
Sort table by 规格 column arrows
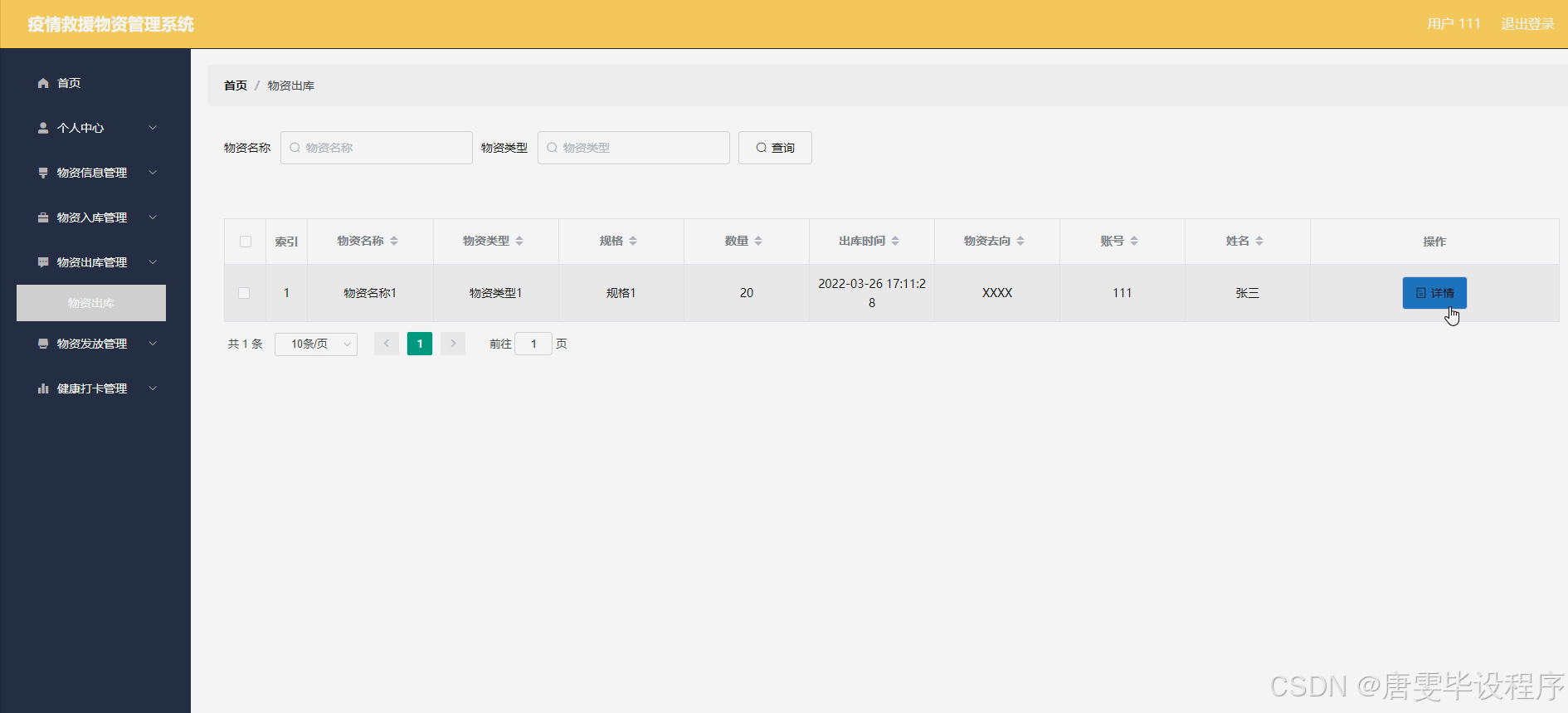click(633, 241)
